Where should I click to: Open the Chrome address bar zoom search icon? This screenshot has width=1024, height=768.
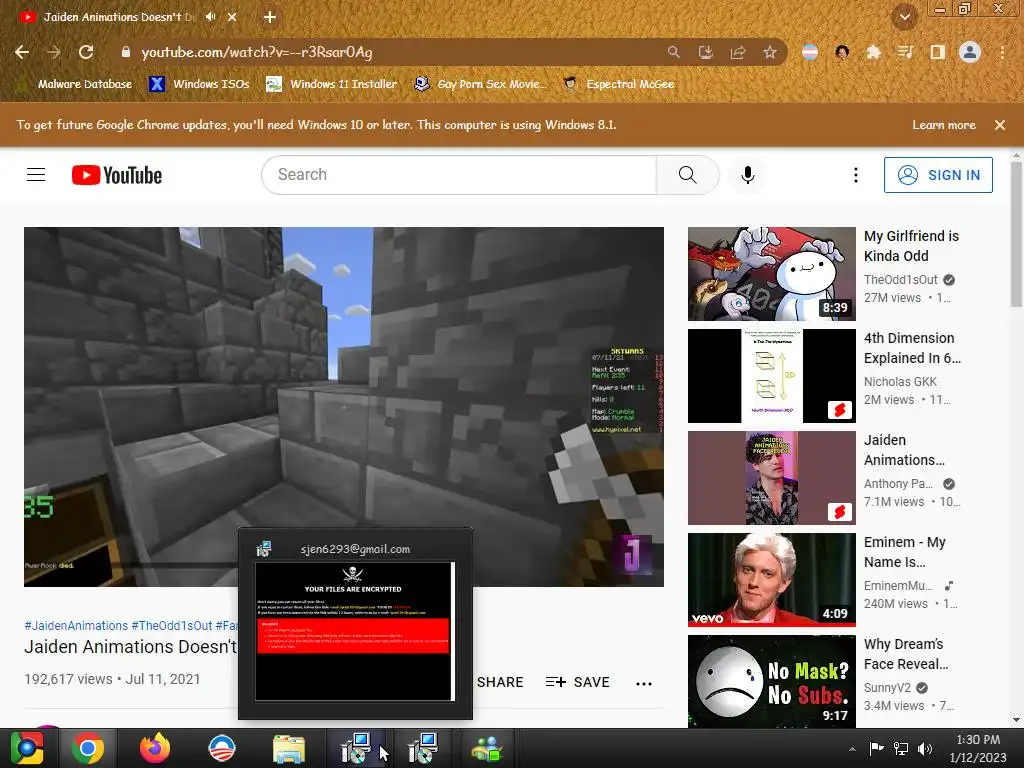point(673,52)
